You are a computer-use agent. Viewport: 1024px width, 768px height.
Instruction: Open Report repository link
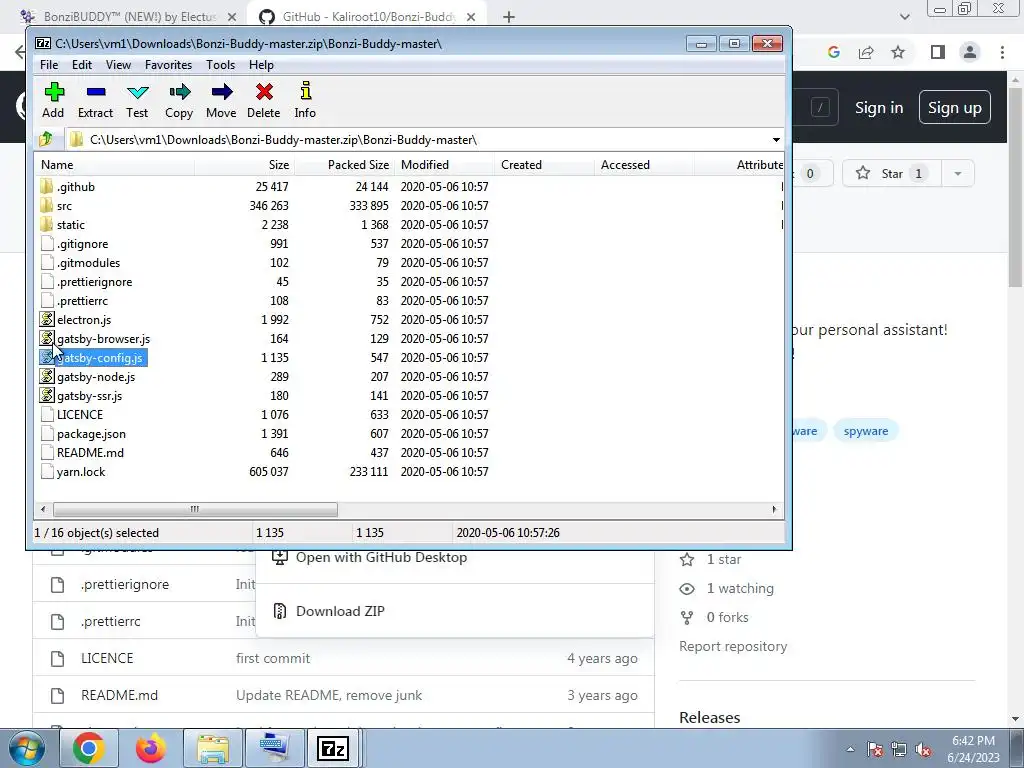click(x=733, y=647)
